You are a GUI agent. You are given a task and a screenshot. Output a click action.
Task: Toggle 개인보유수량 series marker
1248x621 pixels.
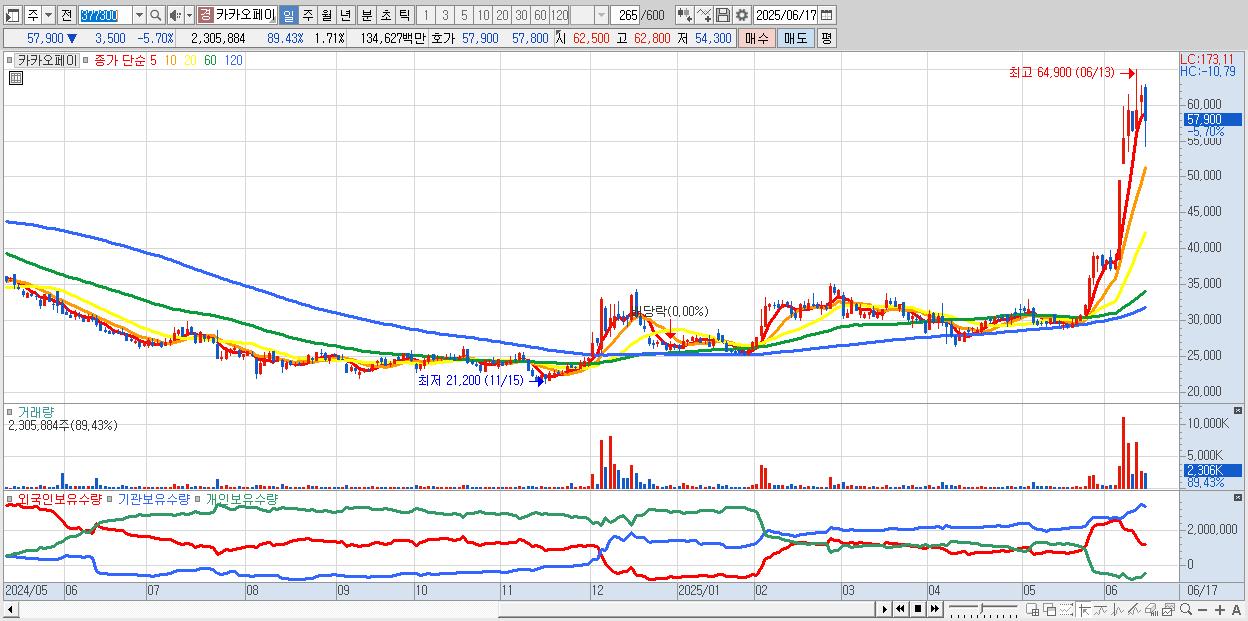[199, 498]
